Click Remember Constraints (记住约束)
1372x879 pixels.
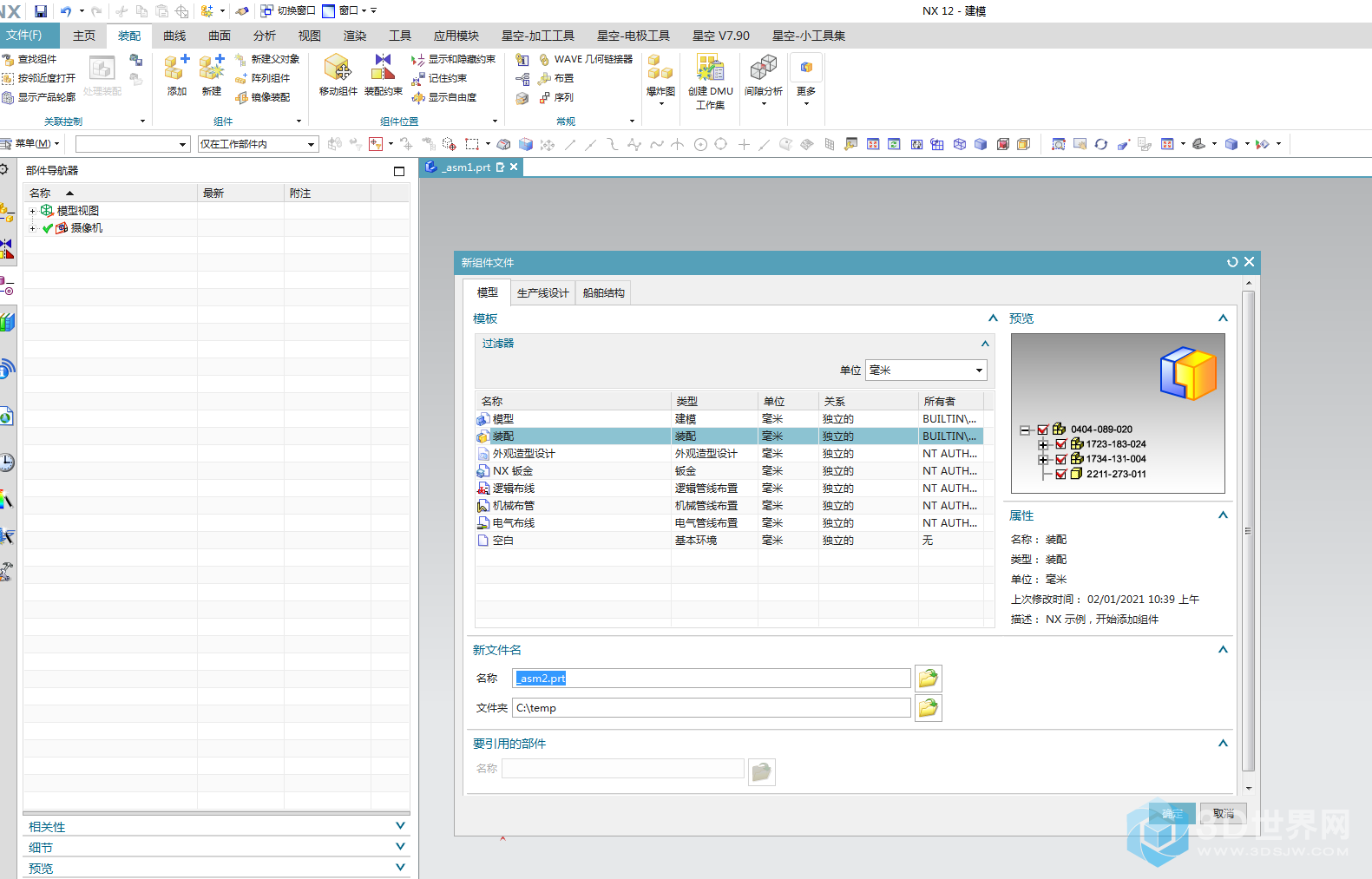tap(439, 78)
